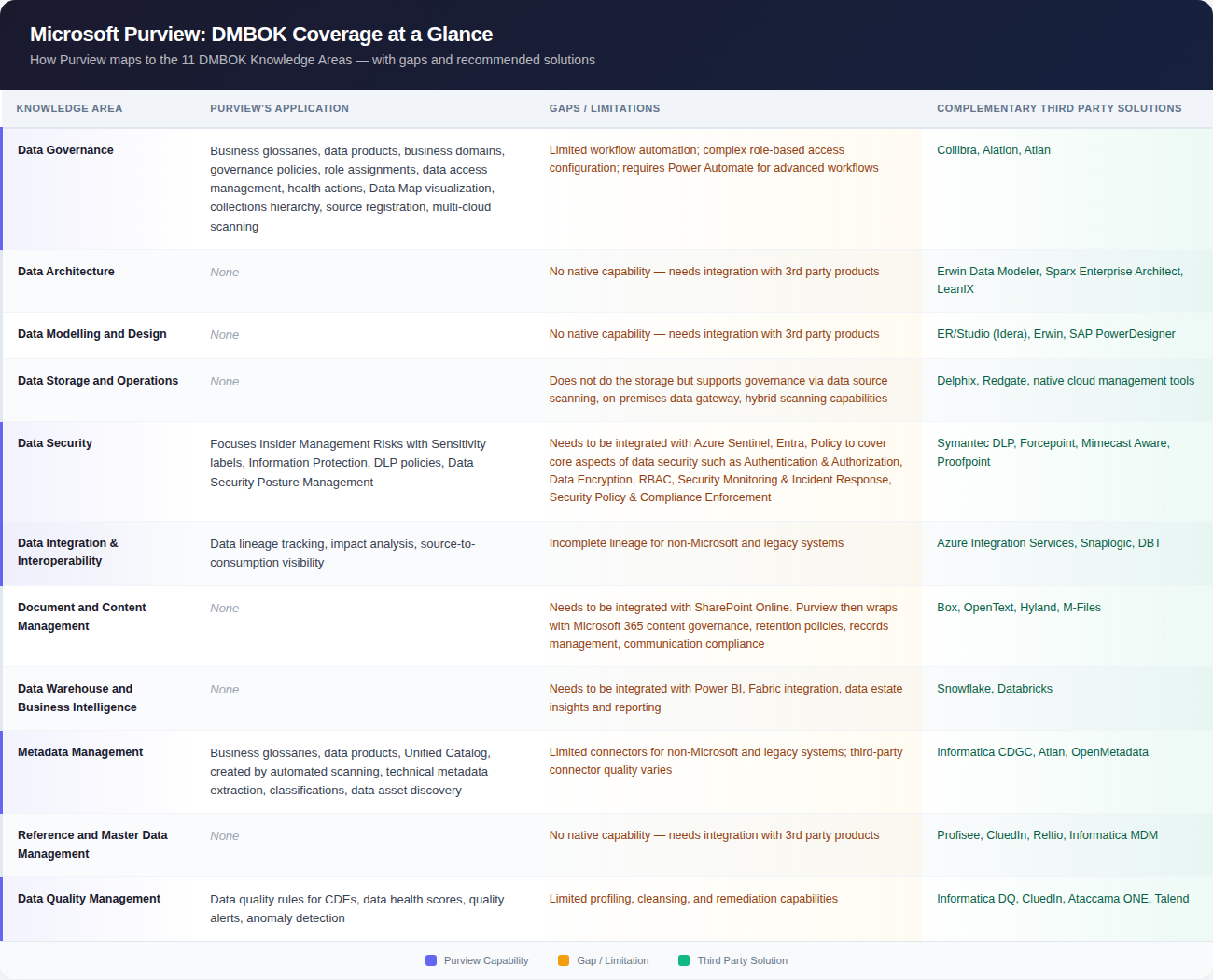Click the 'Needs to be integrated with SharePoint Online' text
Image resolution: width=1213 pixels, height=980 pixels.
pos(723,625)
